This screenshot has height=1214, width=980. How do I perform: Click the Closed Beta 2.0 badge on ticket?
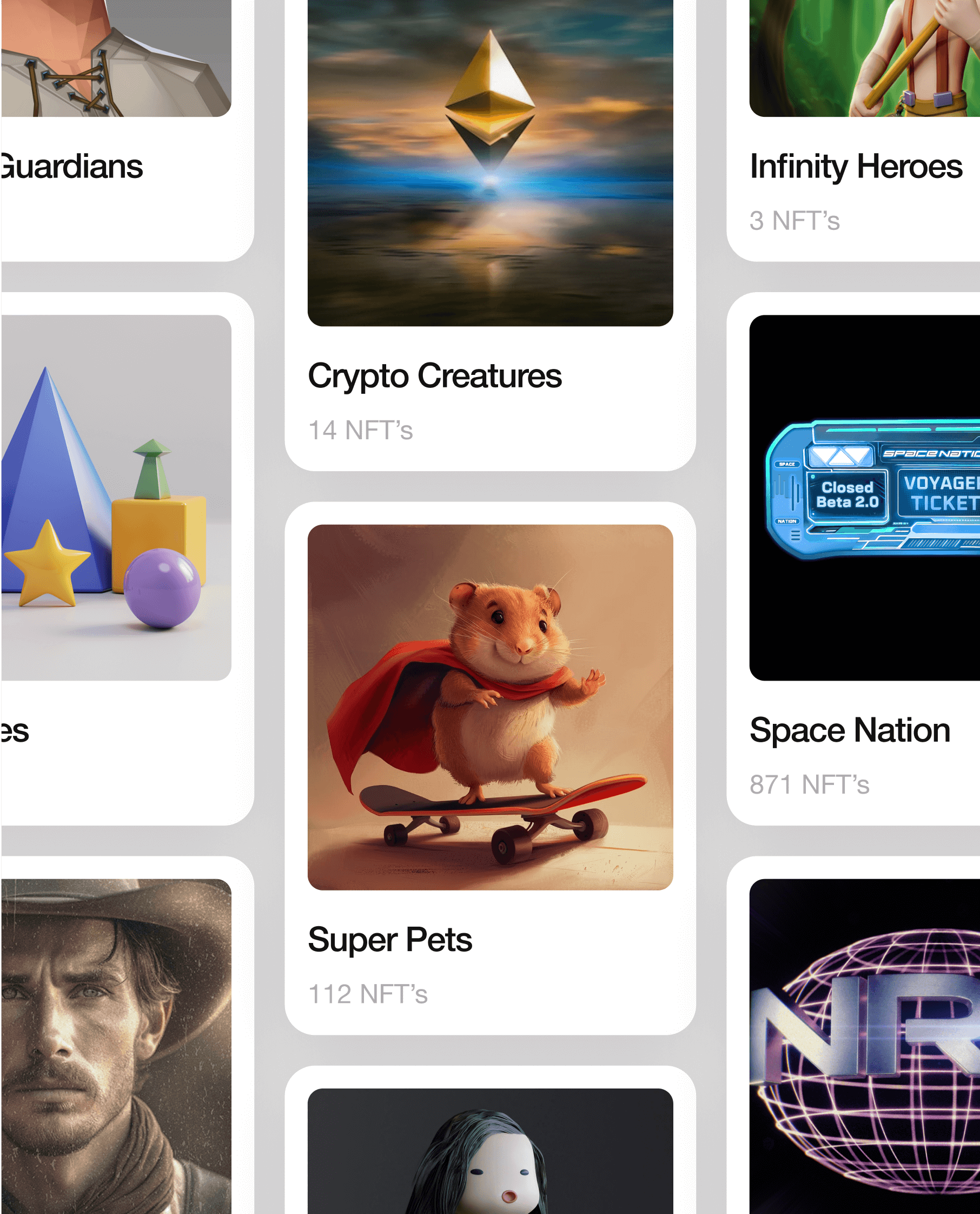click(x=847, y=495)
